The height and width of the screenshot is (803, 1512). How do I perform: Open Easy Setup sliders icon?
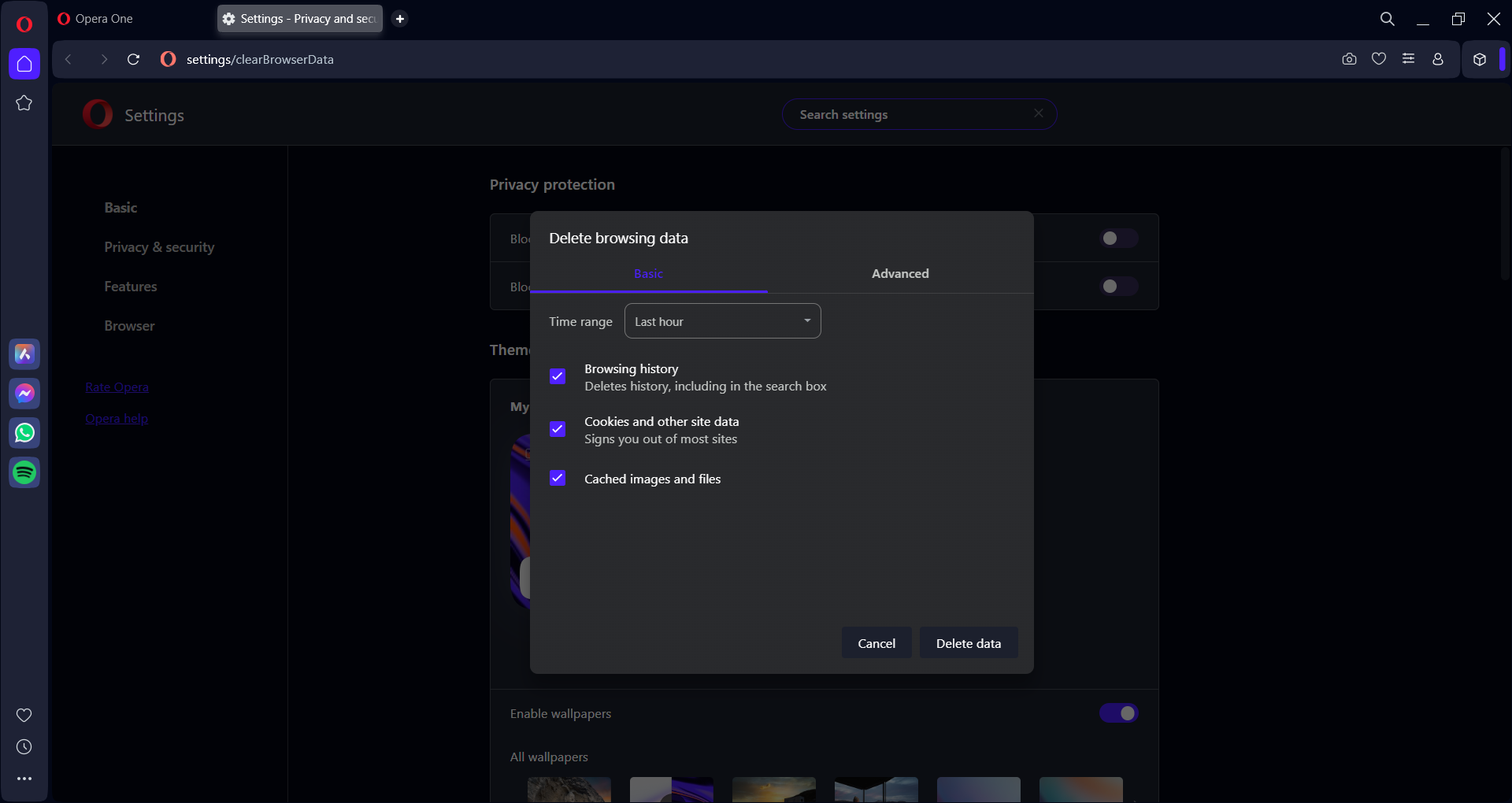click(1409, 59)
